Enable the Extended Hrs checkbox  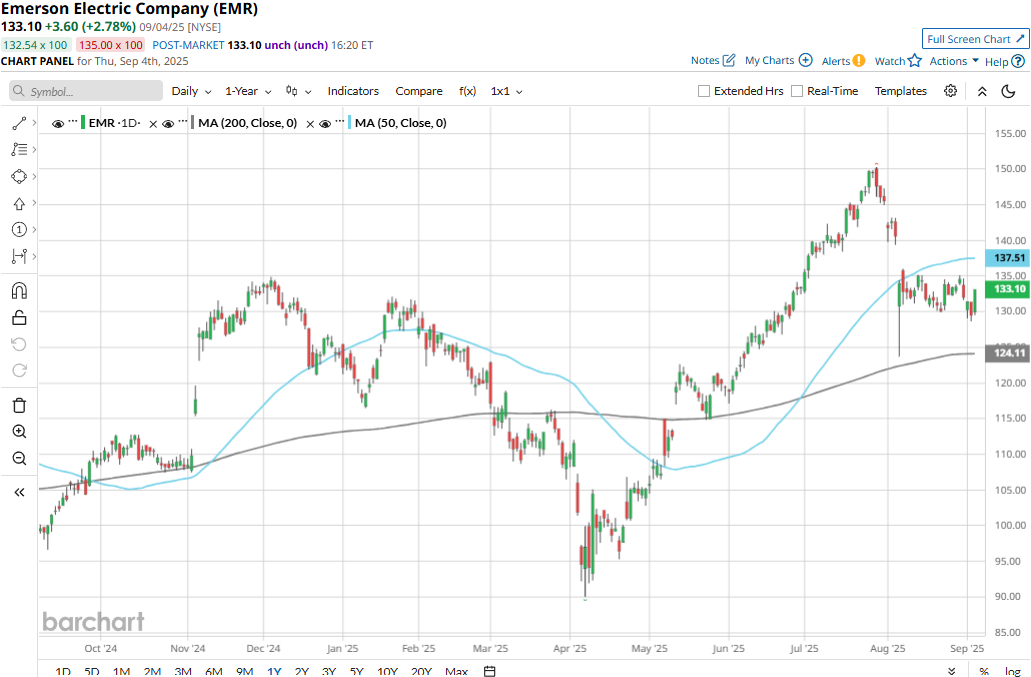point(704,91)
